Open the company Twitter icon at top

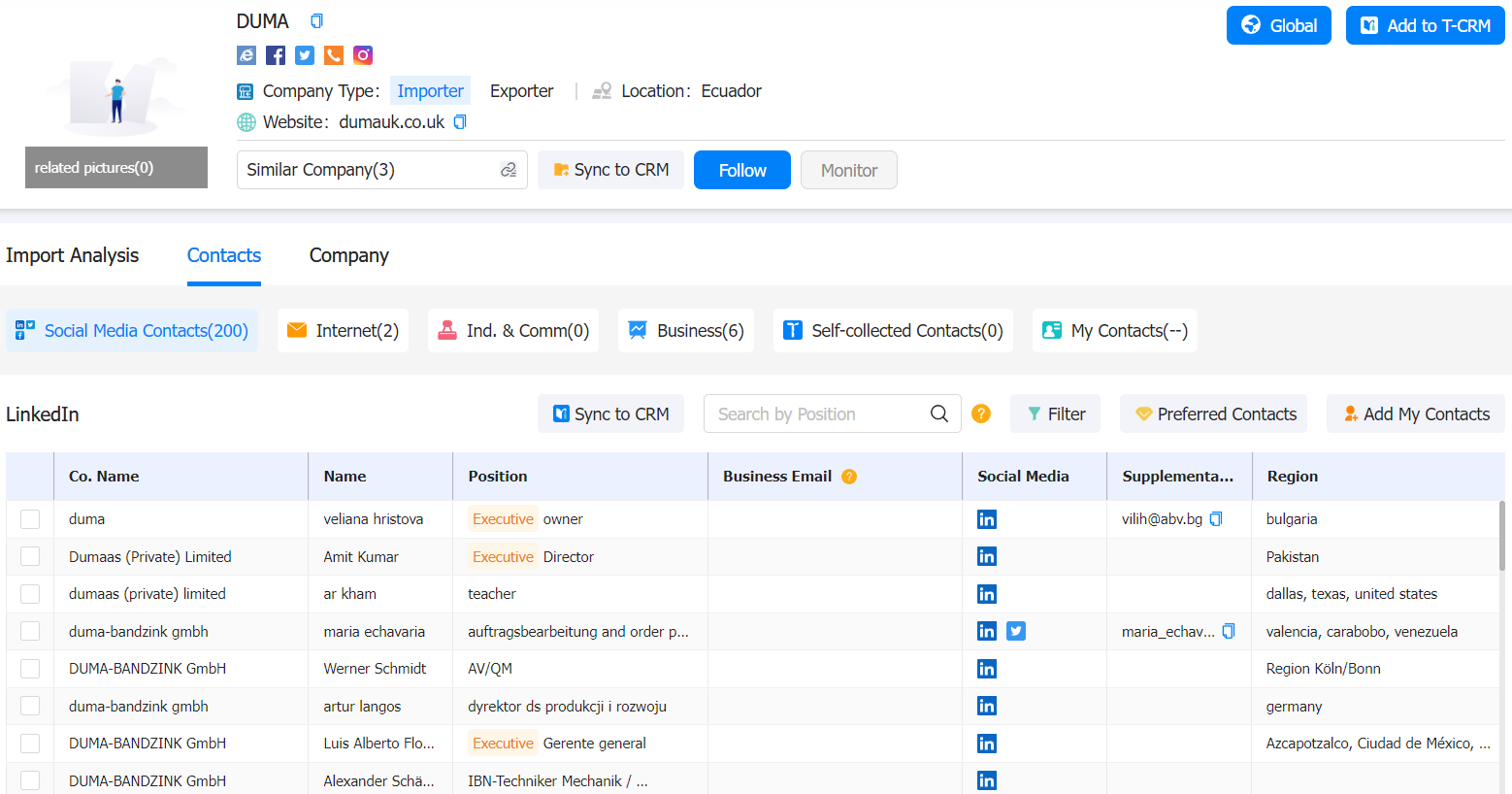[305, 55]
